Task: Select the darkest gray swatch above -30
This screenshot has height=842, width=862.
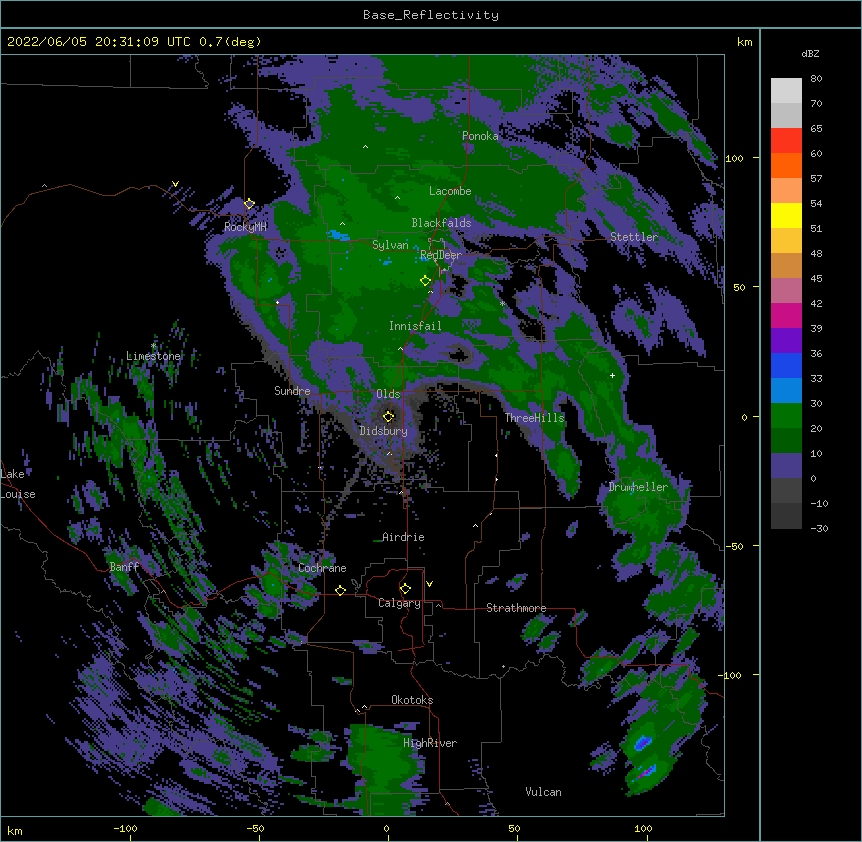Action: click(x=786, y=516)
